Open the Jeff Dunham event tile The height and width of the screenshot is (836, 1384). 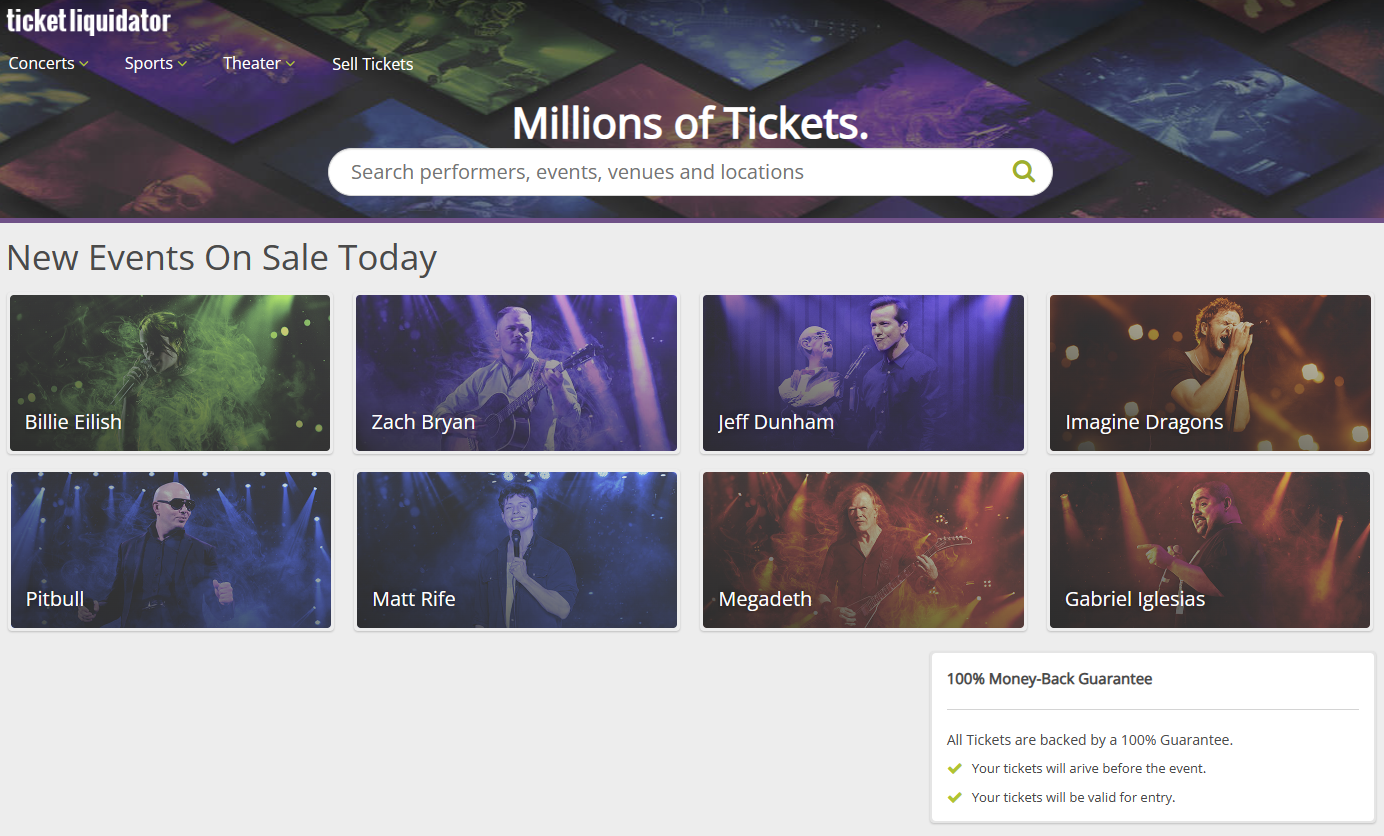(863, 373)
